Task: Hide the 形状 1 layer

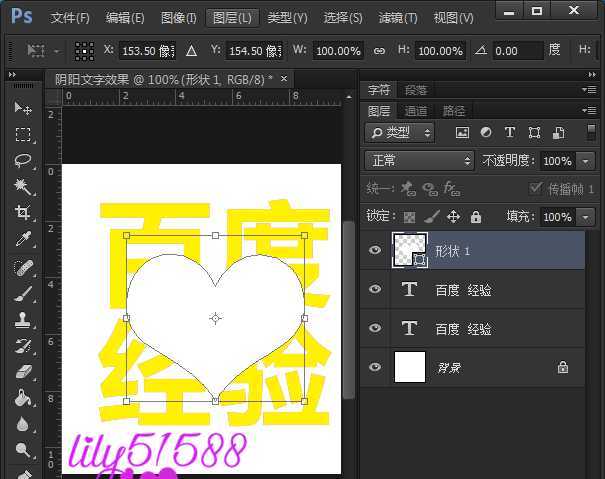Action: 375,251
